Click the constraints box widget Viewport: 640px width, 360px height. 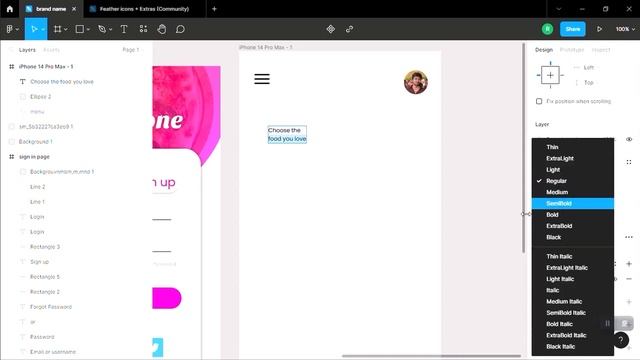(x=550, y=75)
